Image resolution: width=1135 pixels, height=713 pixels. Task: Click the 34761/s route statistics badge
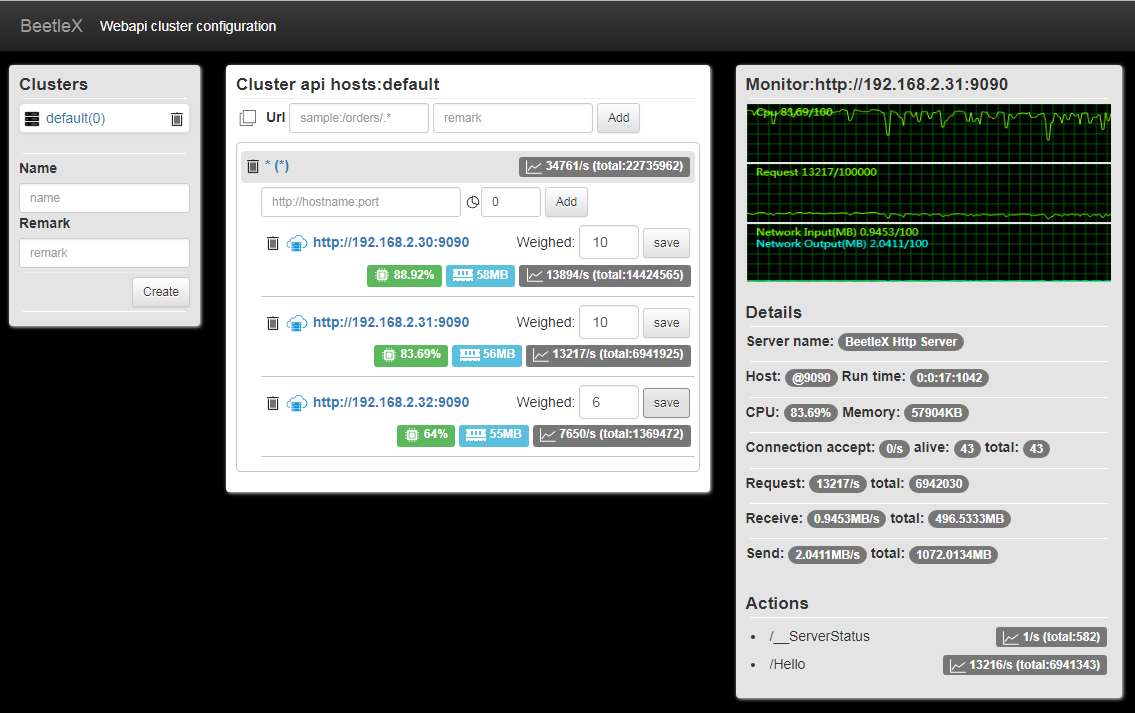605,166
